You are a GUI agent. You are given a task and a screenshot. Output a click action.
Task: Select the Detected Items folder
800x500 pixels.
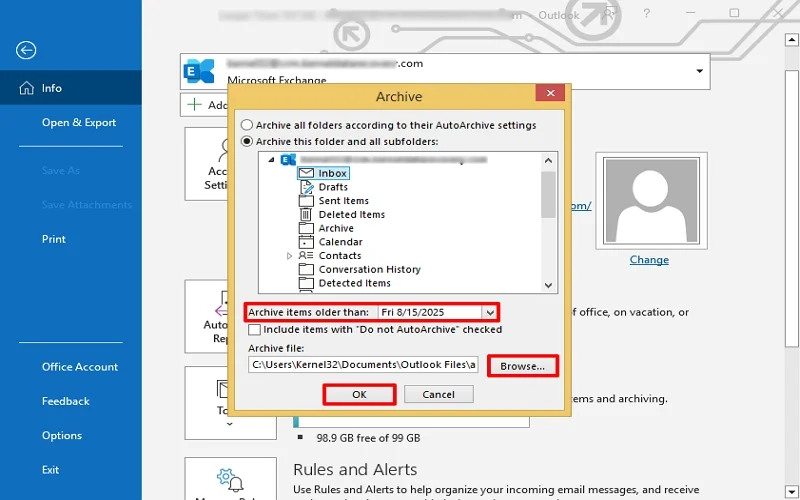(x=355, y=283)
